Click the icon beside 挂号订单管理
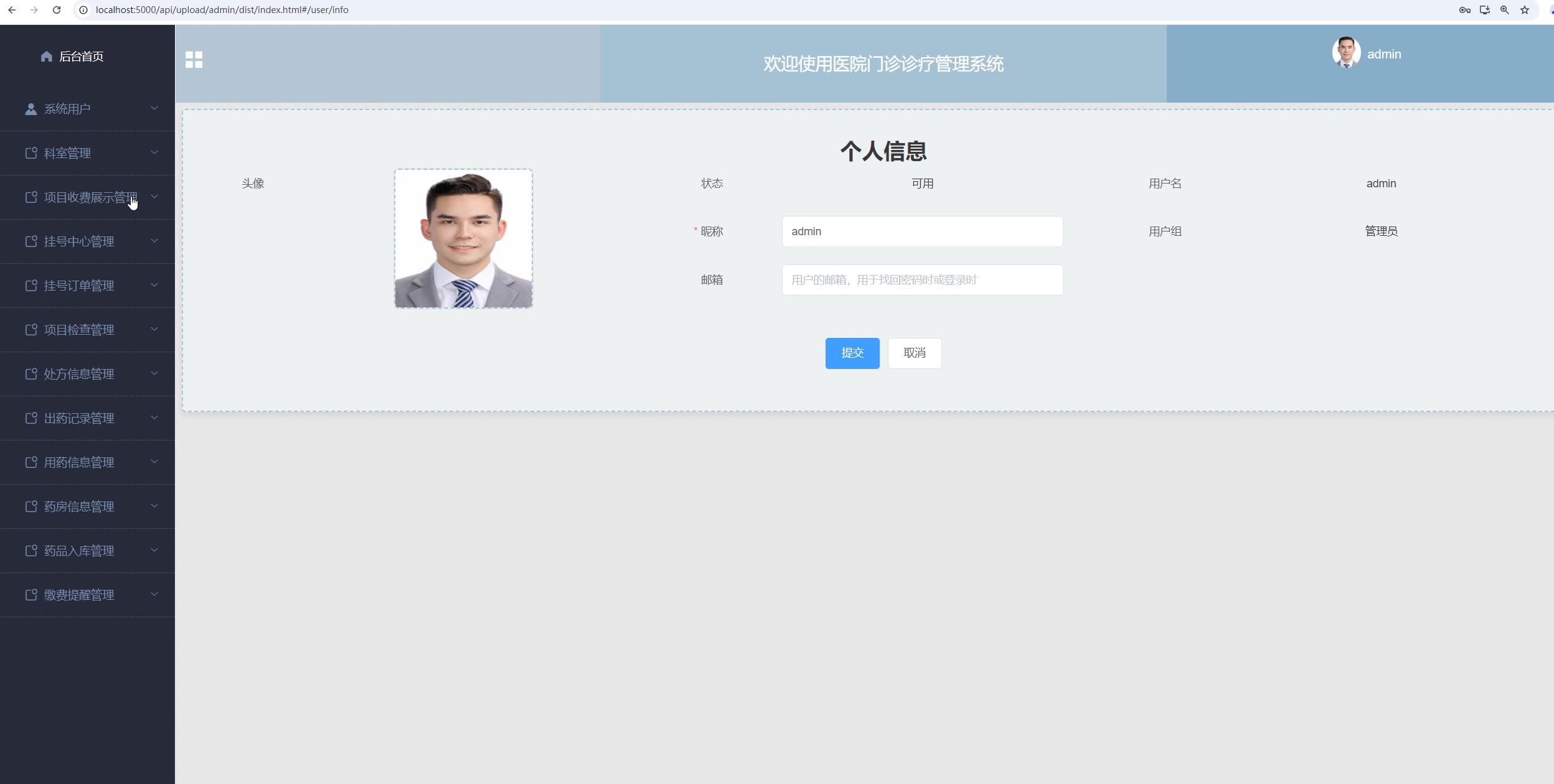Screen dimensions: 1554x784 [31, 286]
